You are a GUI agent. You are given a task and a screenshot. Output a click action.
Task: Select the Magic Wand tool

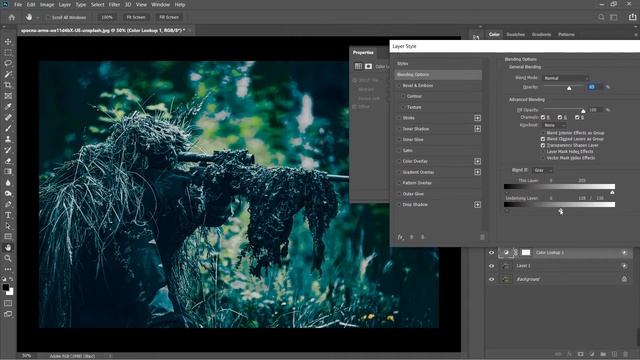8,74
